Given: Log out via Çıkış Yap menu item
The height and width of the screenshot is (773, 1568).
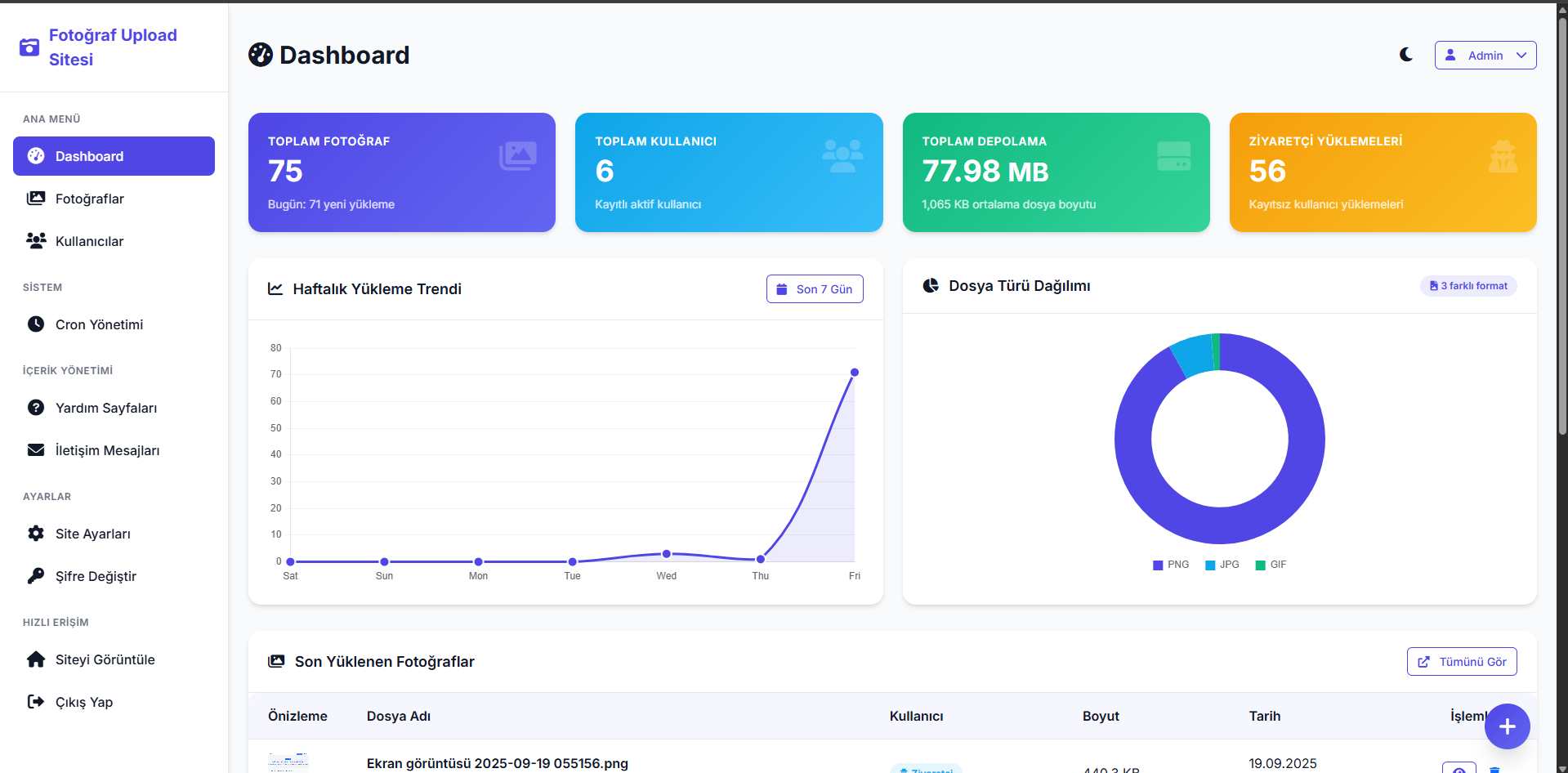Looking at the screenshot, I should click(x=83, y=702).
